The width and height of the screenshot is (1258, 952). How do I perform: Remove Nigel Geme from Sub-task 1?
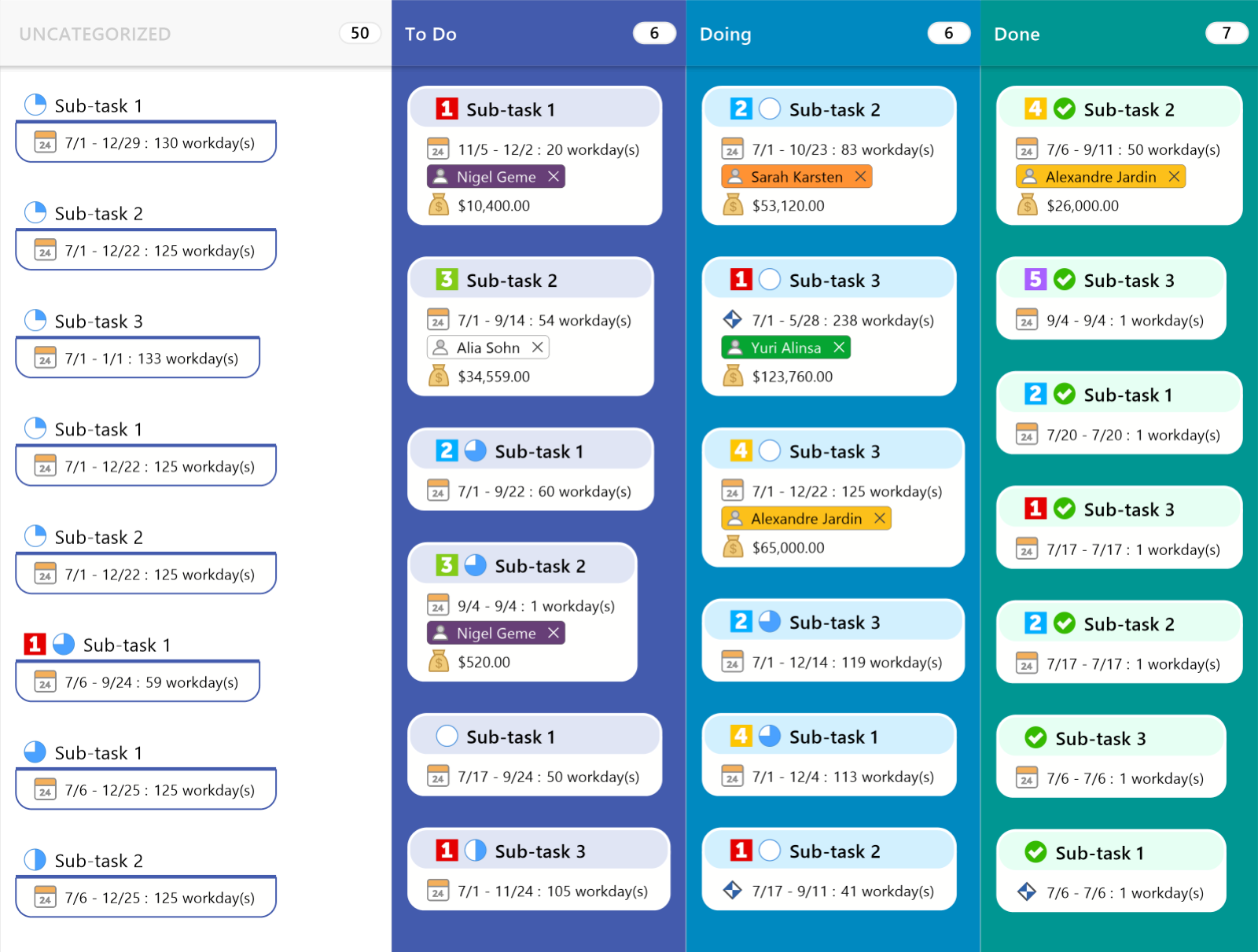point(553,176)
